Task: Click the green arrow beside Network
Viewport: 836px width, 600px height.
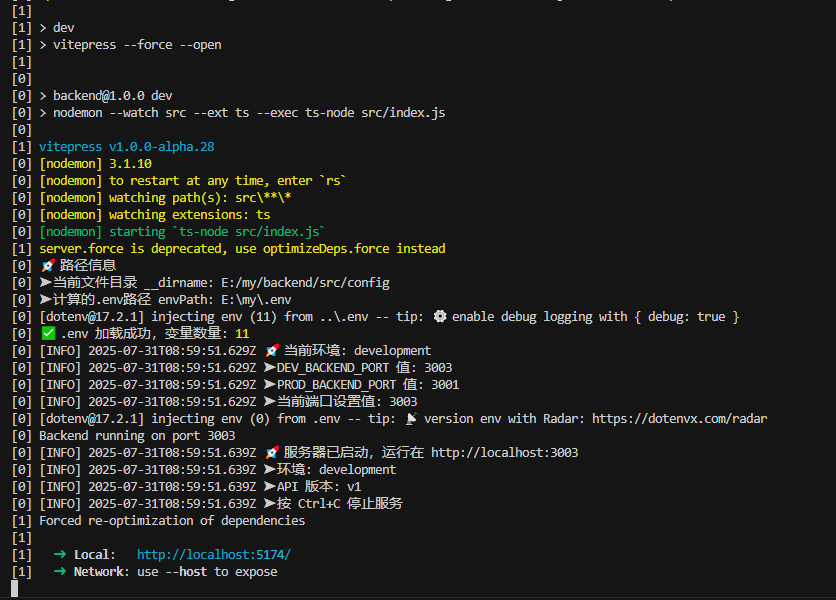Action: (60, 571)
